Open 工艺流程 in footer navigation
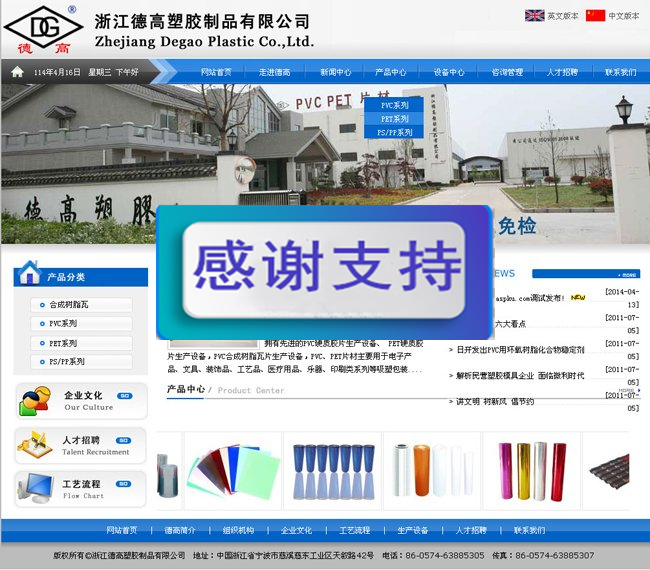Image resolution: width=650 pixels, height=570 pixels. click(355, 530)
